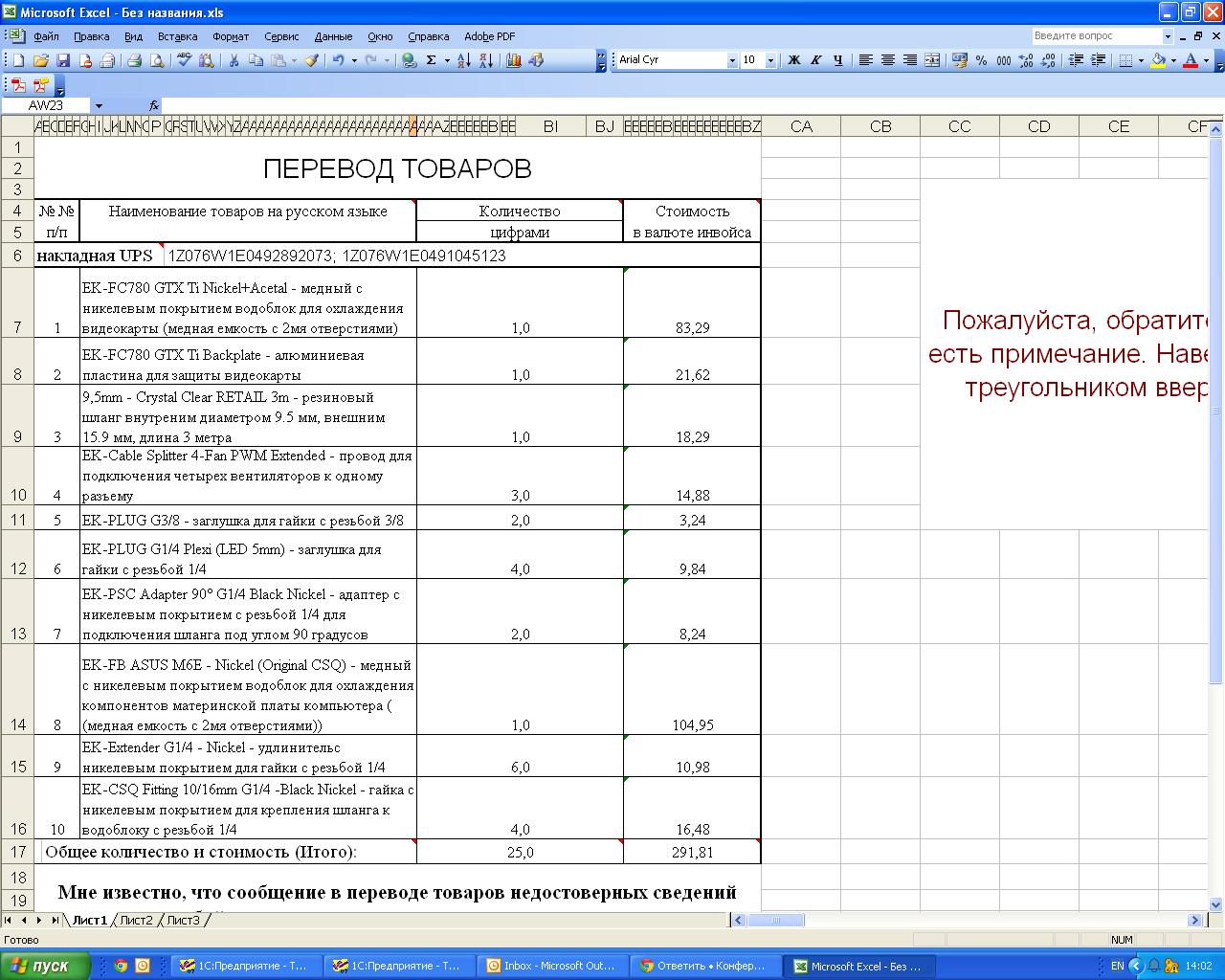
Task: Expand the AutoSum functions dropdown arrow
Action: point(447,60)
